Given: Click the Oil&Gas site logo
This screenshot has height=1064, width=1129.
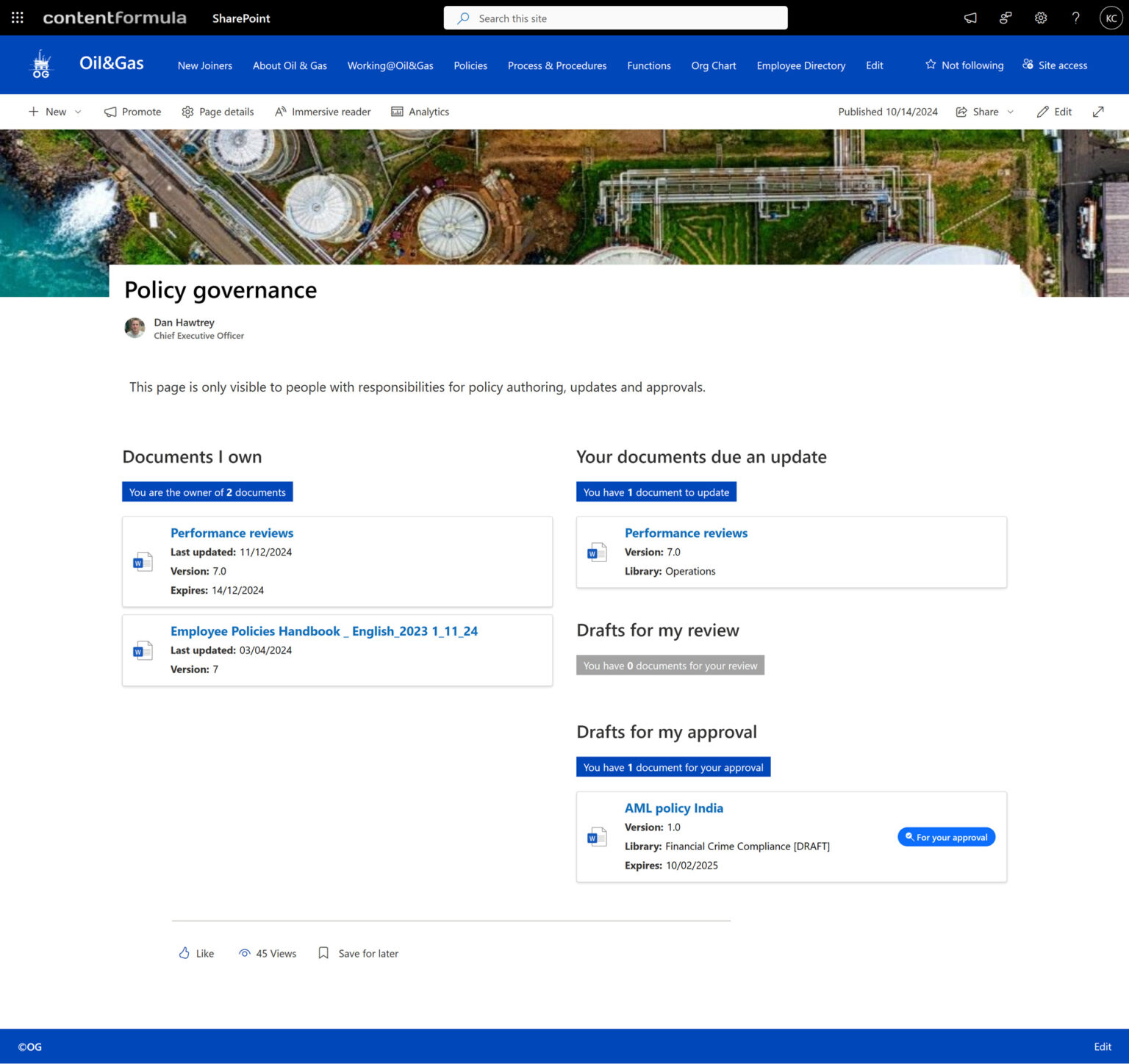Looking at the screenshot, I should (x=41, y=65).
